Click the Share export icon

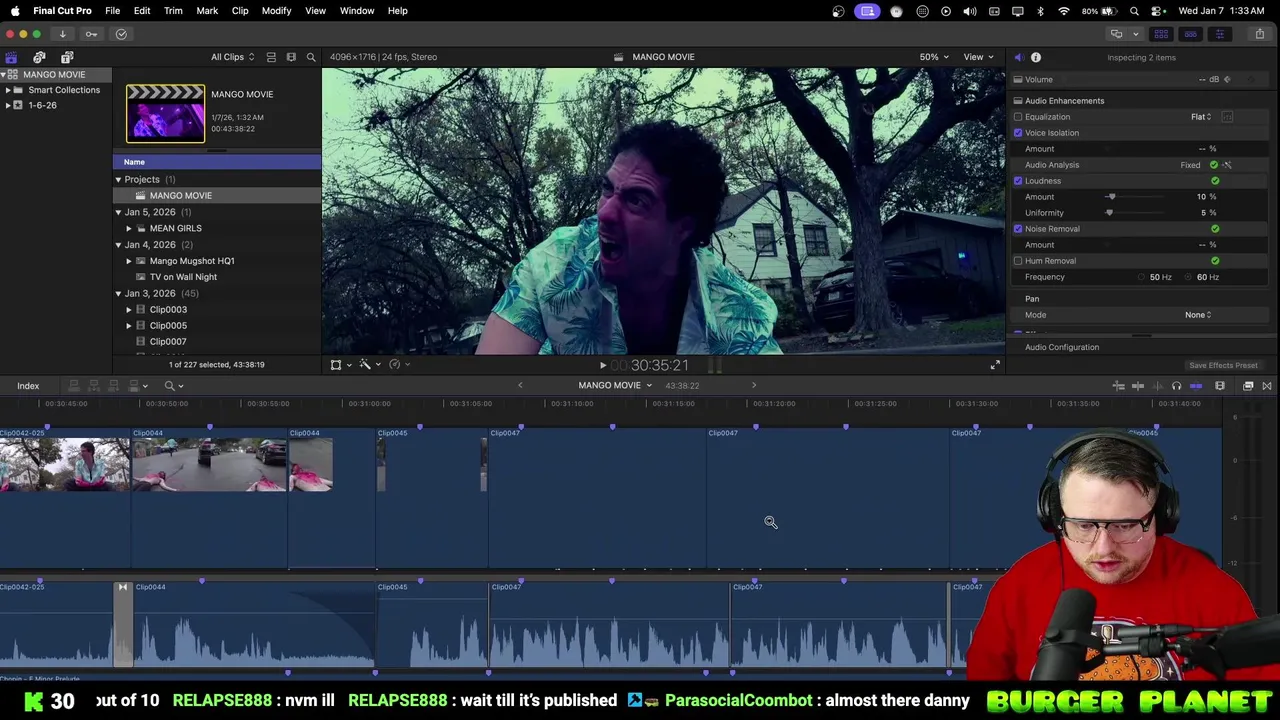(1259, 34)
